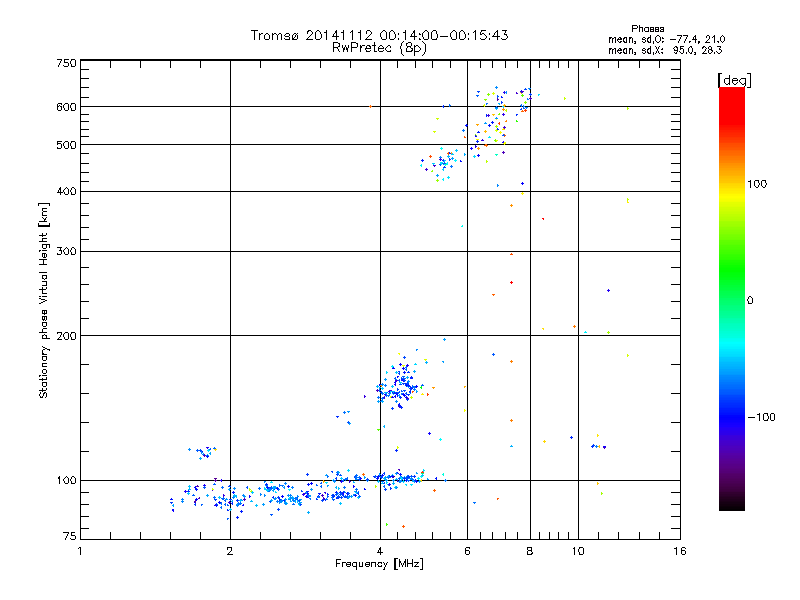Click the 4 MHz tick label
Viewport: 800px width, 600px height.
(380, 551)
